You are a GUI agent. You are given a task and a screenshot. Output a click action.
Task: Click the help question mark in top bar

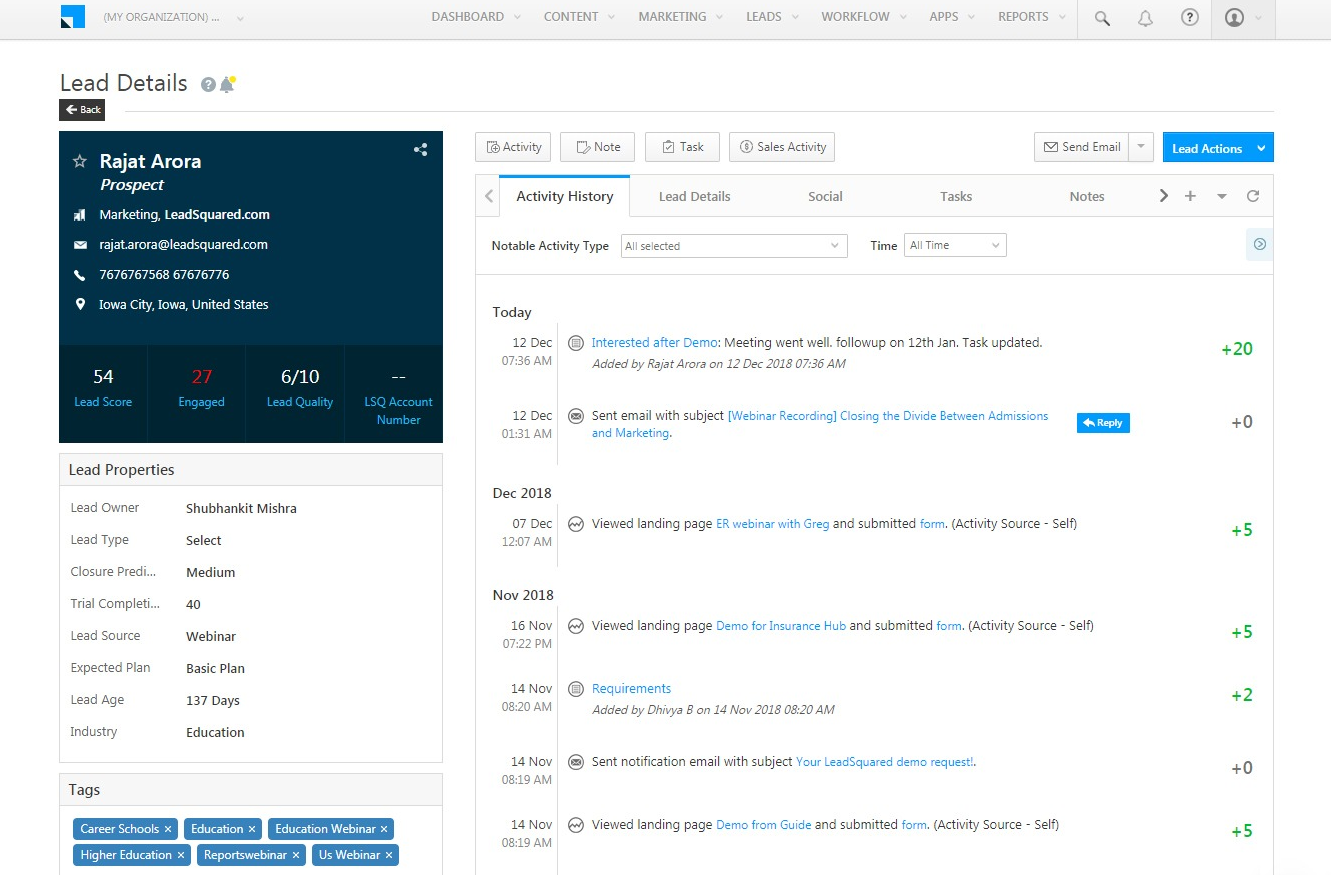[1190, 17]
